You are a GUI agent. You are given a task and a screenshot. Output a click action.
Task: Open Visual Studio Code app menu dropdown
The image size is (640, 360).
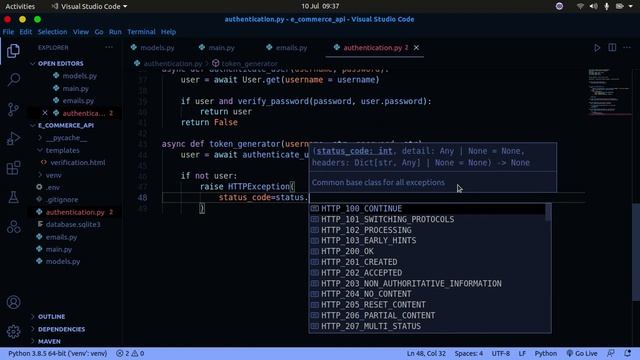coord(89,7)
